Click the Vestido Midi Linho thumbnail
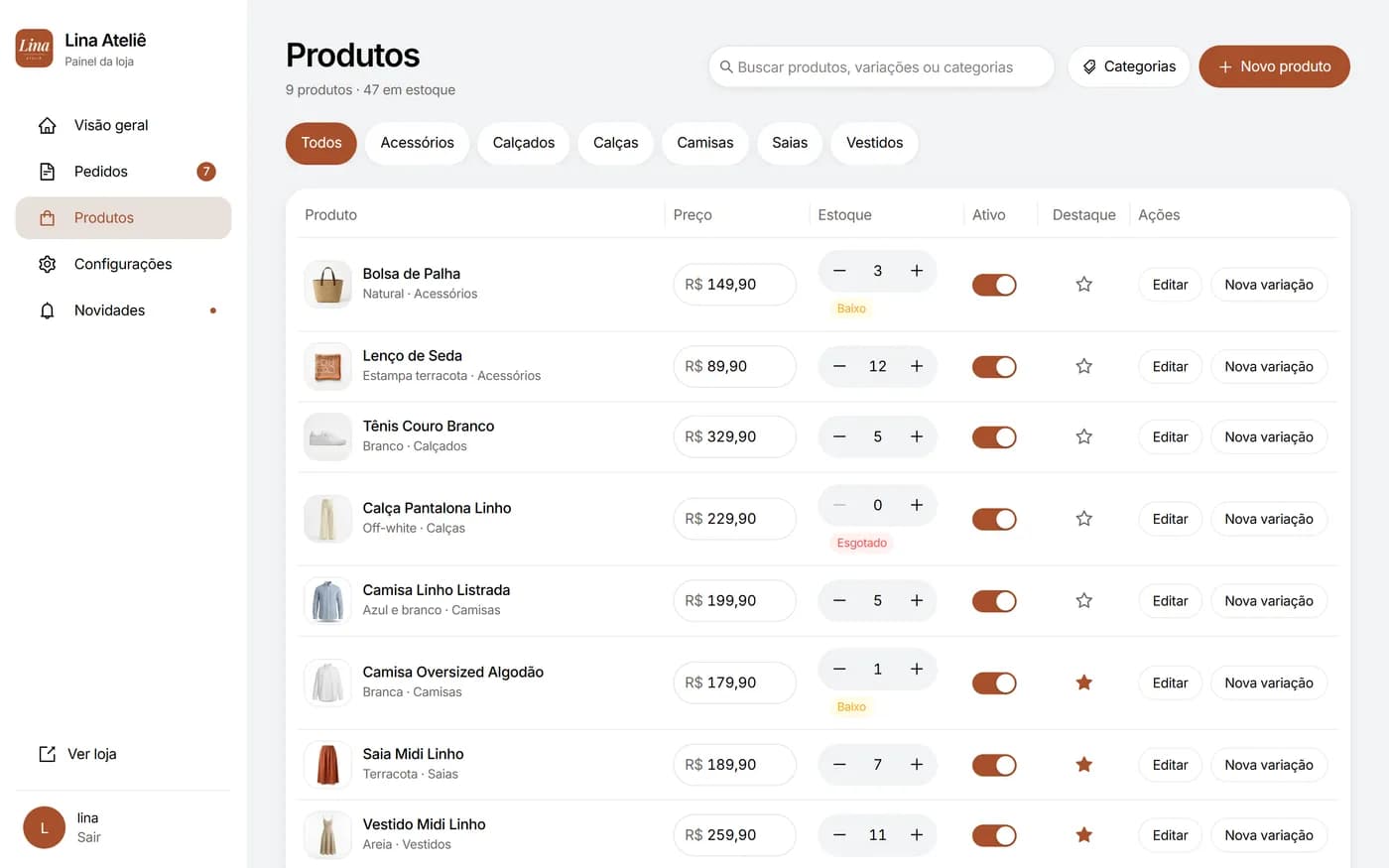 (327, 835)
